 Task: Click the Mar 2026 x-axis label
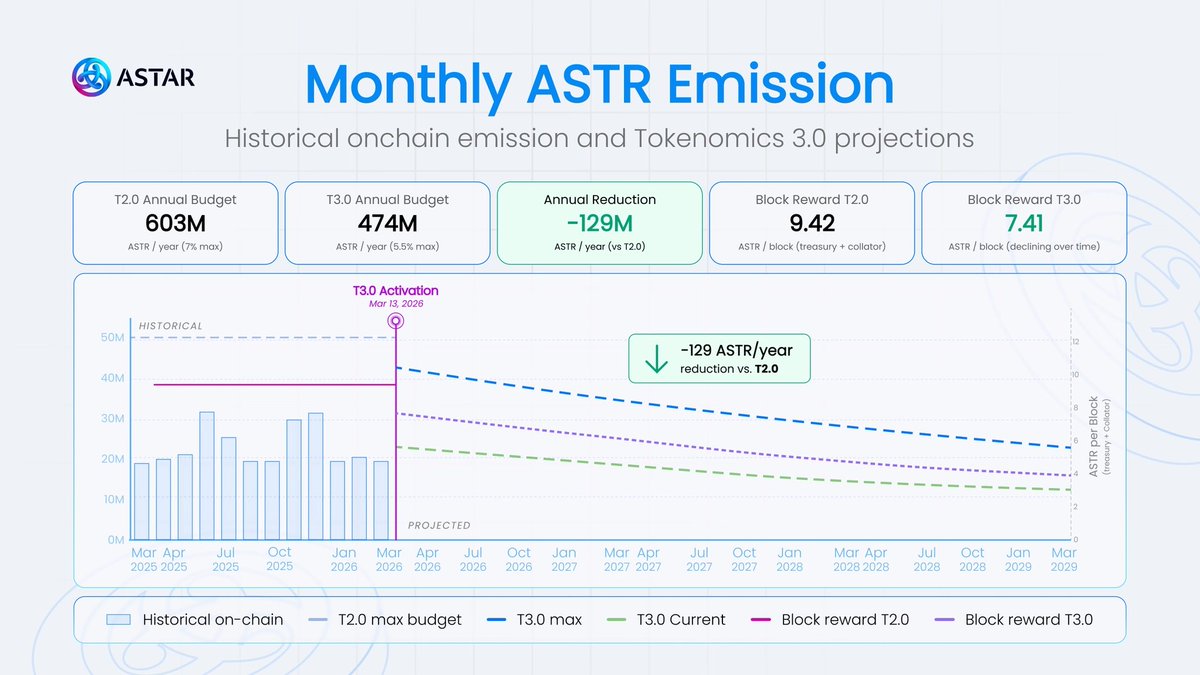[389, 559]
